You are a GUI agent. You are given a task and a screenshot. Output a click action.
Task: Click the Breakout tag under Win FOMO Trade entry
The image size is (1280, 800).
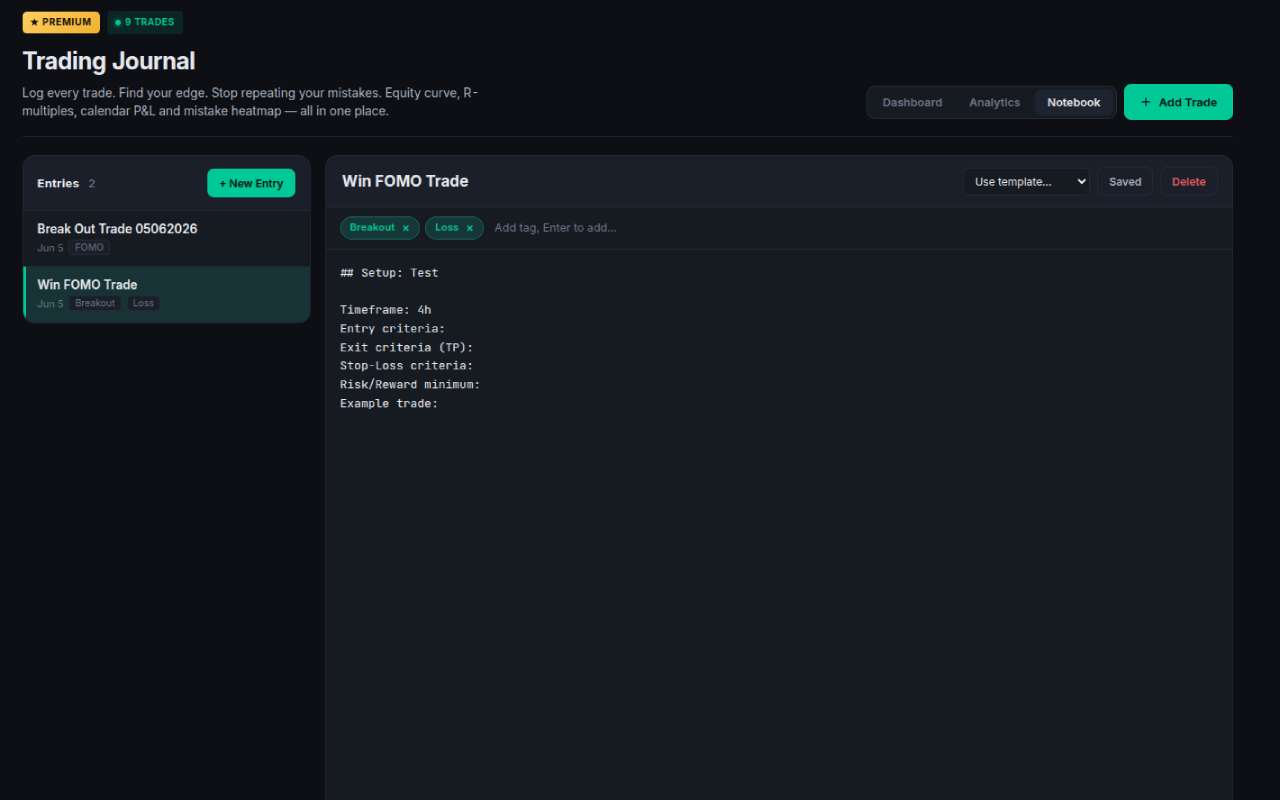pyautogui.click(x=95, y=303)
